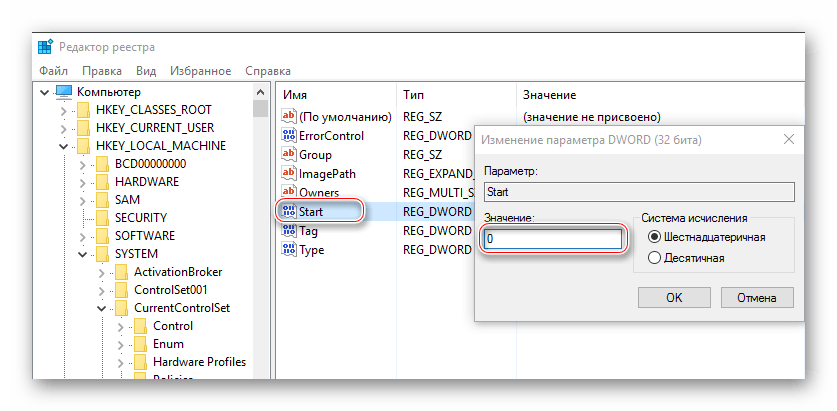This screenshot has height=411, width=837.
Task: Select the HARDWARE folder icon
Action: coord(101,182)
